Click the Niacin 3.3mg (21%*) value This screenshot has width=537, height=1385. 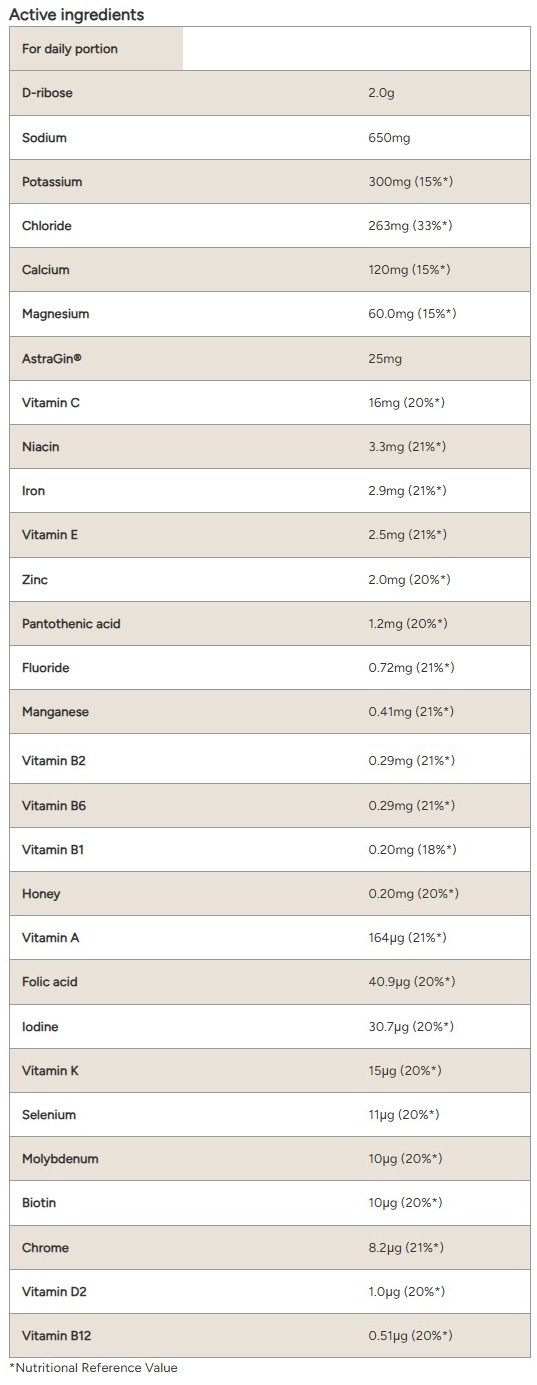(x=407, y=447)
